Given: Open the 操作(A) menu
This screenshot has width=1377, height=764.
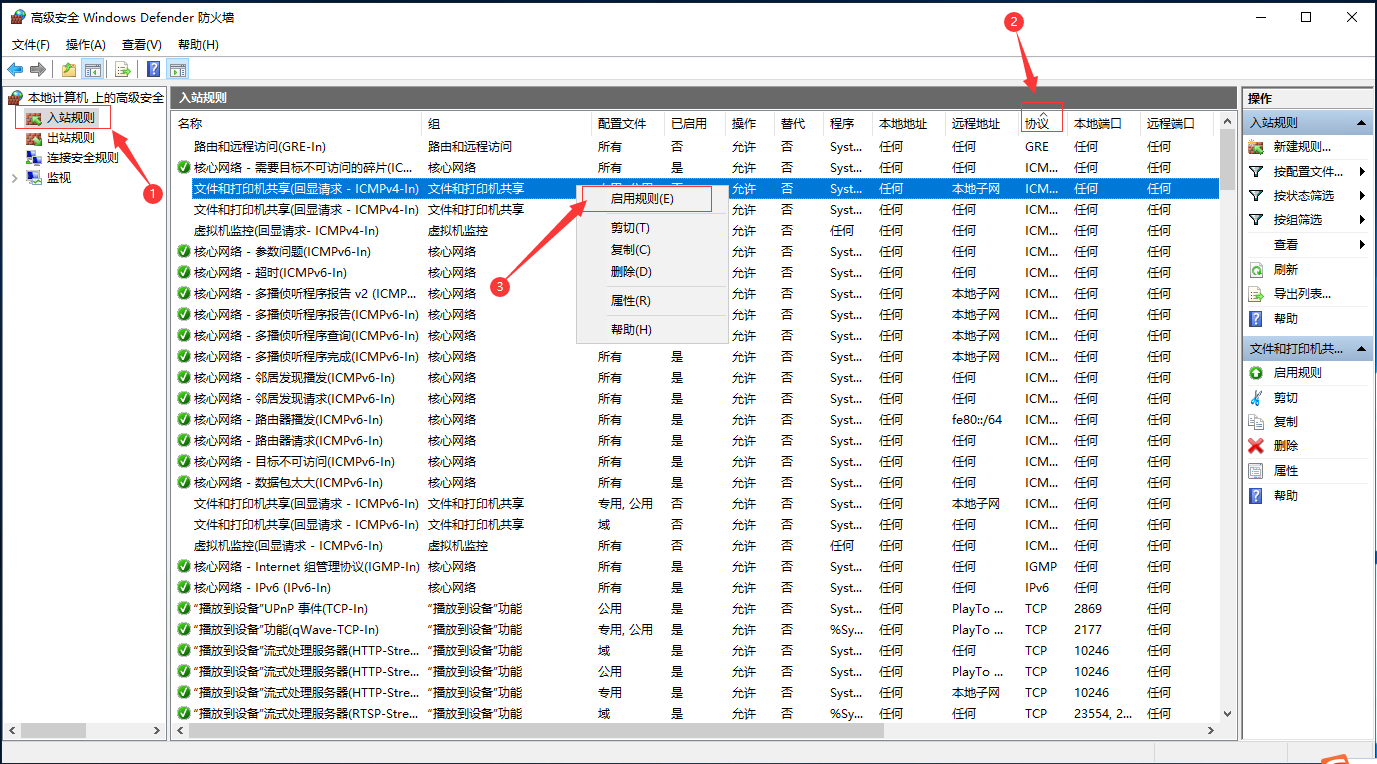Looking at the screenshot, I should click(x=86, y=45).
